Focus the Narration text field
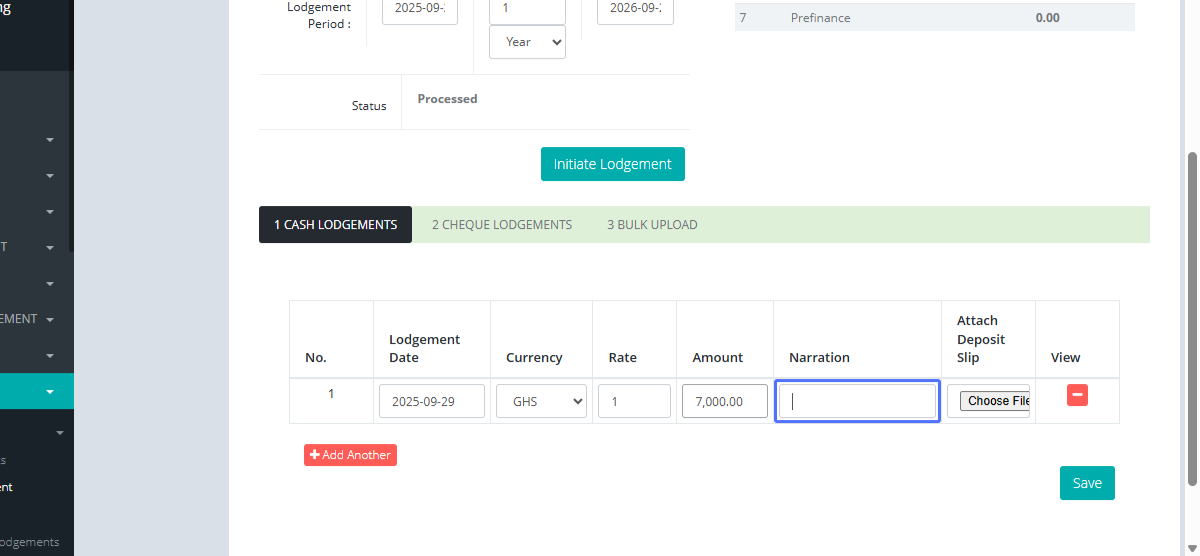The height and width of the screenshot is (556, 1200). pyautogui.click(x=857, y=401)
